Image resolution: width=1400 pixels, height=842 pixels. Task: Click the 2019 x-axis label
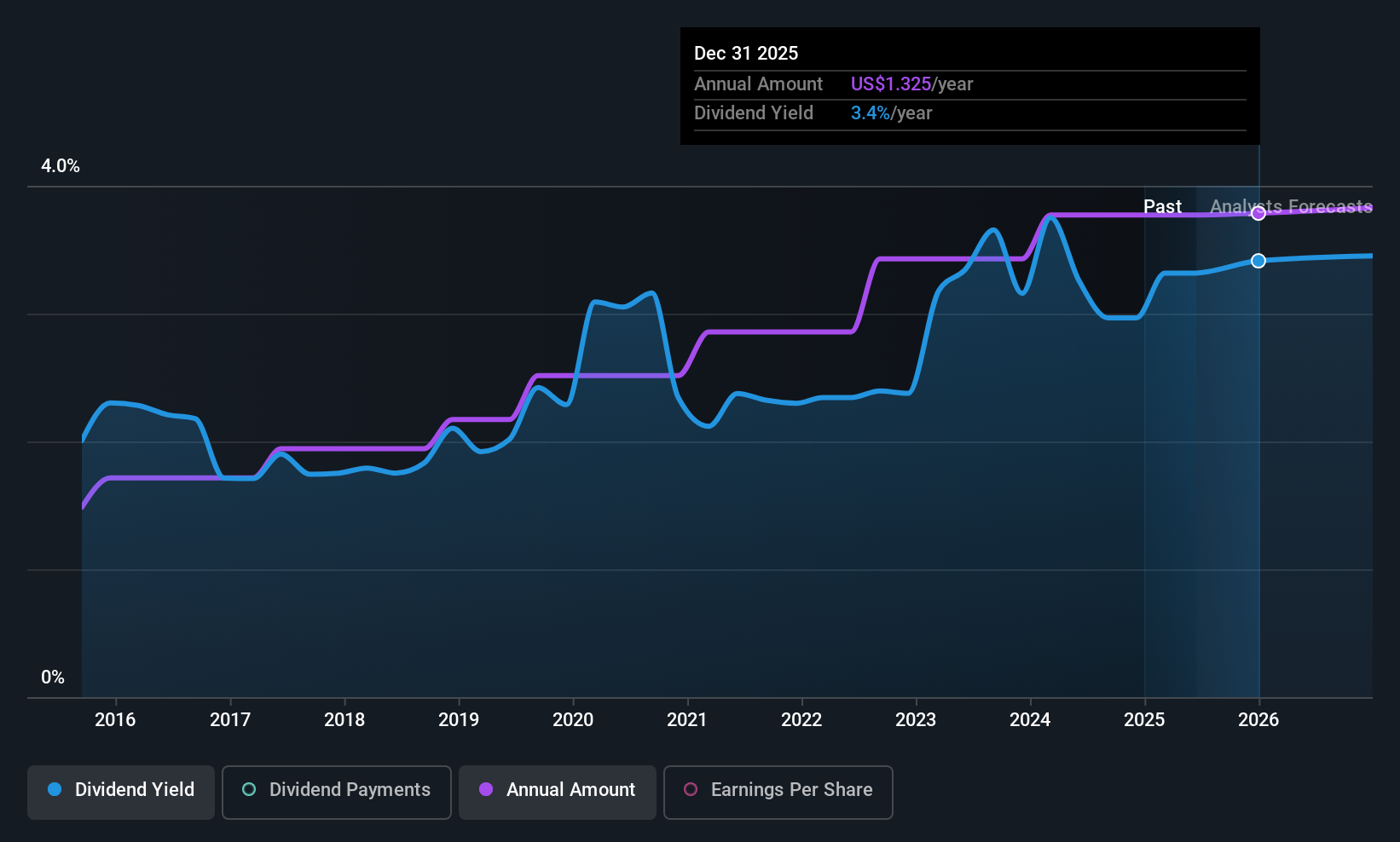(x=459, y=720)
